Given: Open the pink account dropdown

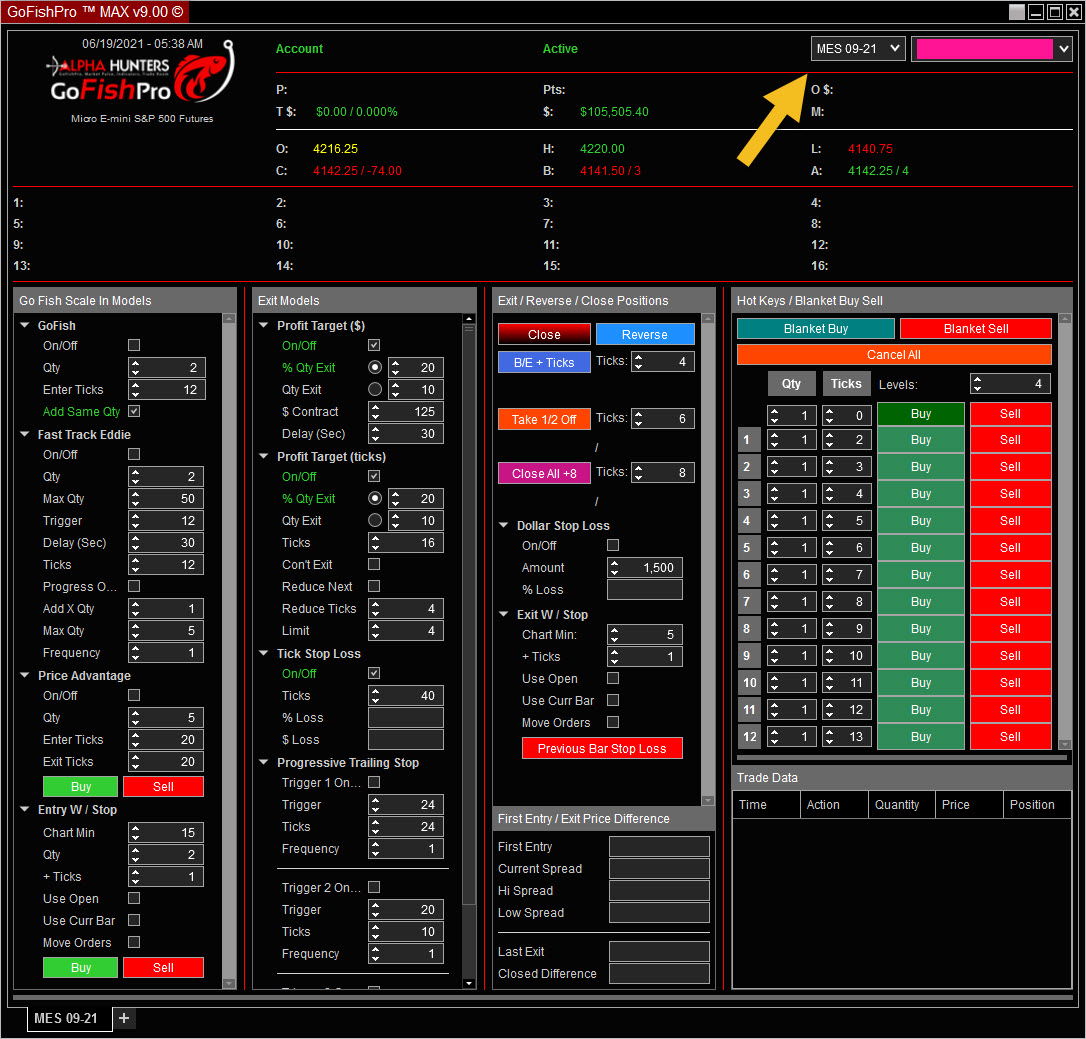Looking at the screenshot, I should click(992, 48).
